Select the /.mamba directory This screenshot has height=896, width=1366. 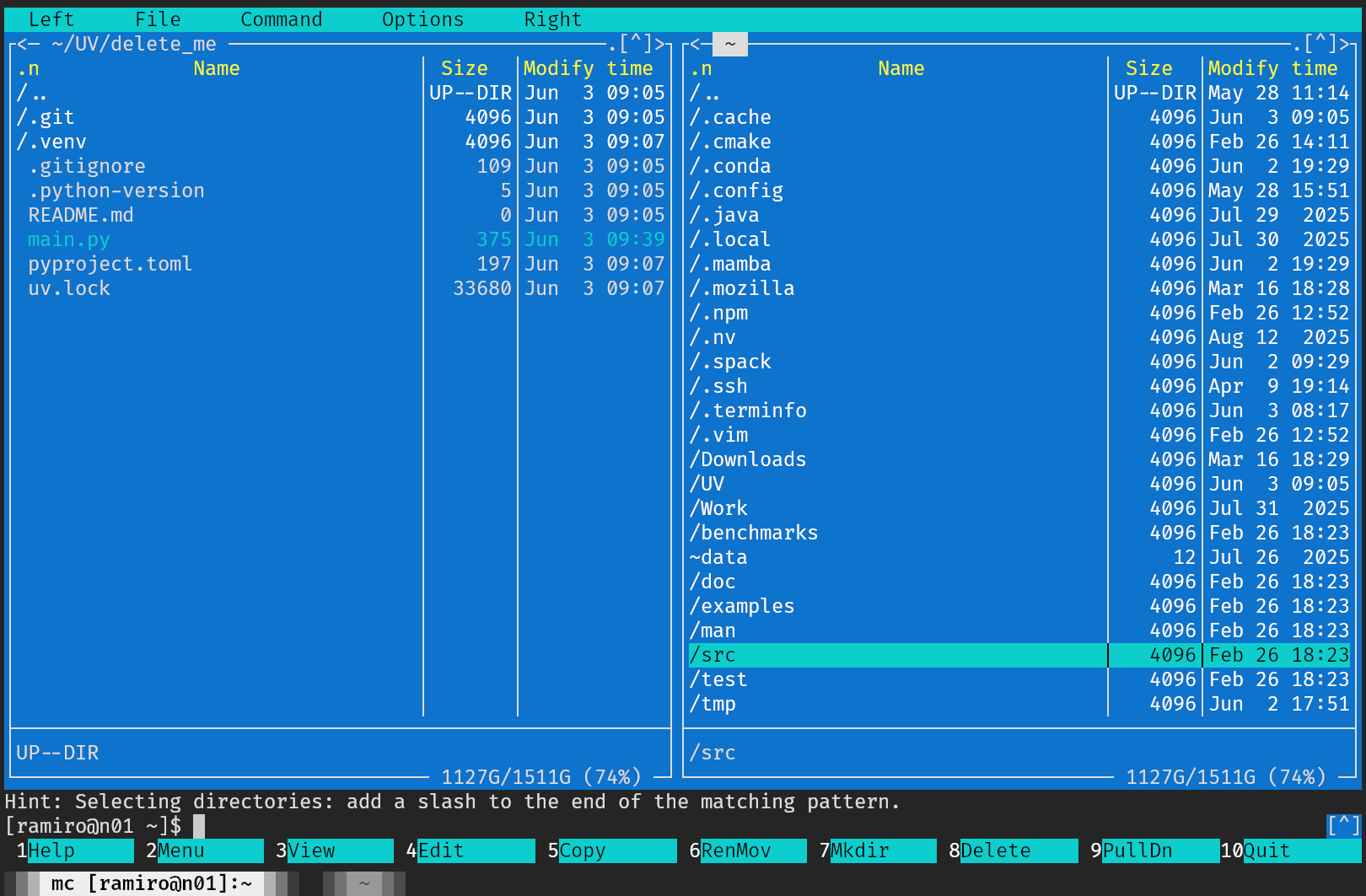(1019, 264)
